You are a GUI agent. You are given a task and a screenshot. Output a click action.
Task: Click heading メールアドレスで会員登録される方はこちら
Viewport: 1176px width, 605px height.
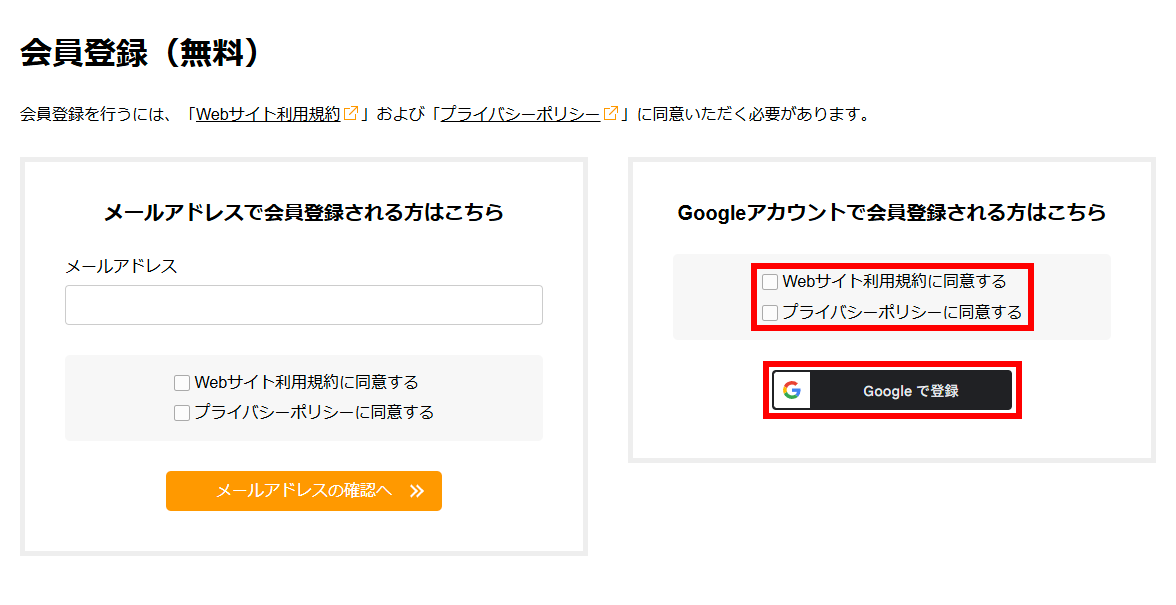pyautogui.click(x=303, y=212)
